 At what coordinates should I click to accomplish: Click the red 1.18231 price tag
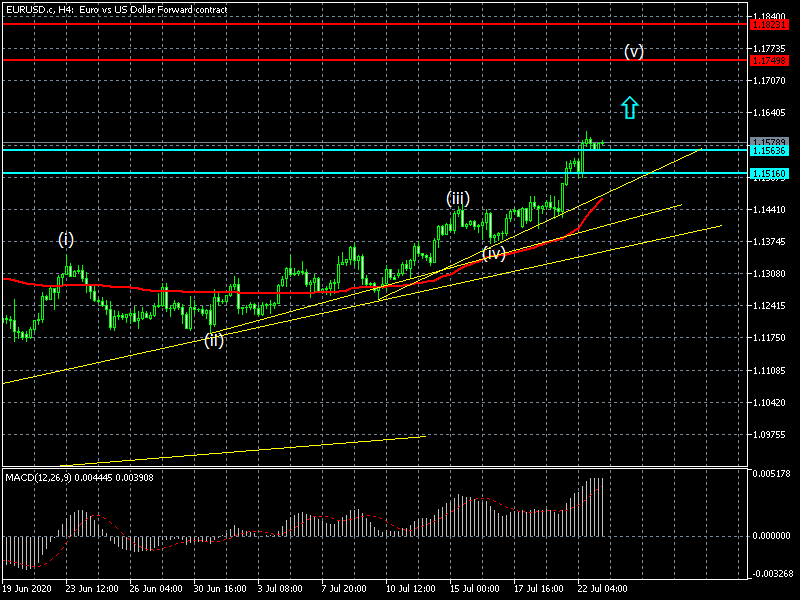click(x=771, y=24)
